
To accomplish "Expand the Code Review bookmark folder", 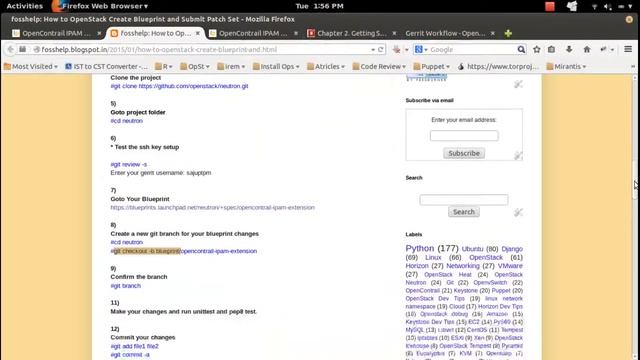I will pyautogui.click(x=379, y=66).
